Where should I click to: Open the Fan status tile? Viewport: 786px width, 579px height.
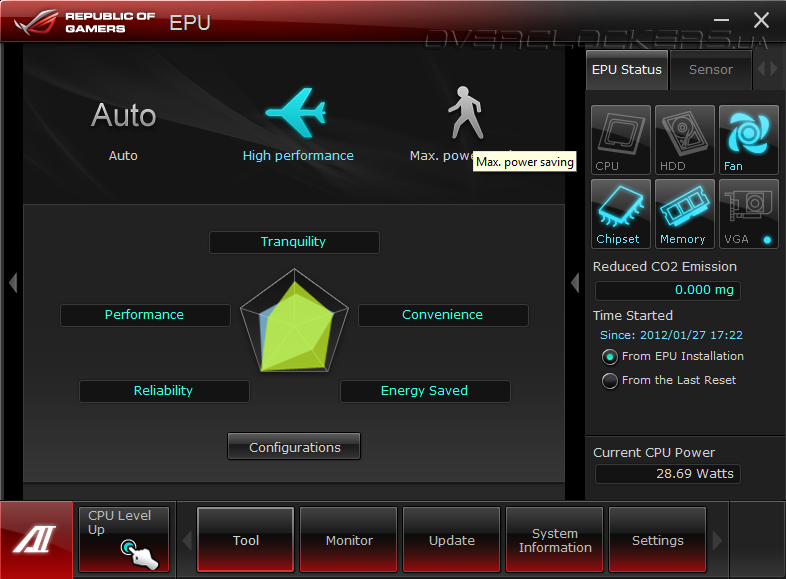[x=748, y=139]
